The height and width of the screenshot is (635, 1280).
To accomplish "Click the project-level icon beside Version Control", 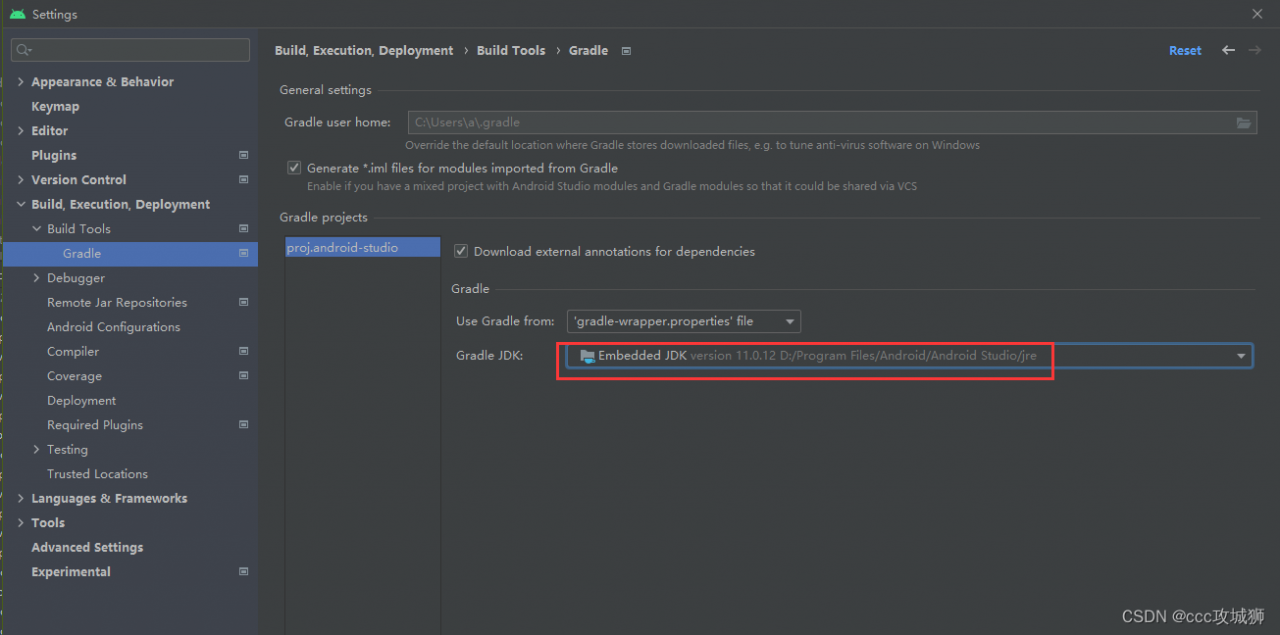I will tap(243, 180).
